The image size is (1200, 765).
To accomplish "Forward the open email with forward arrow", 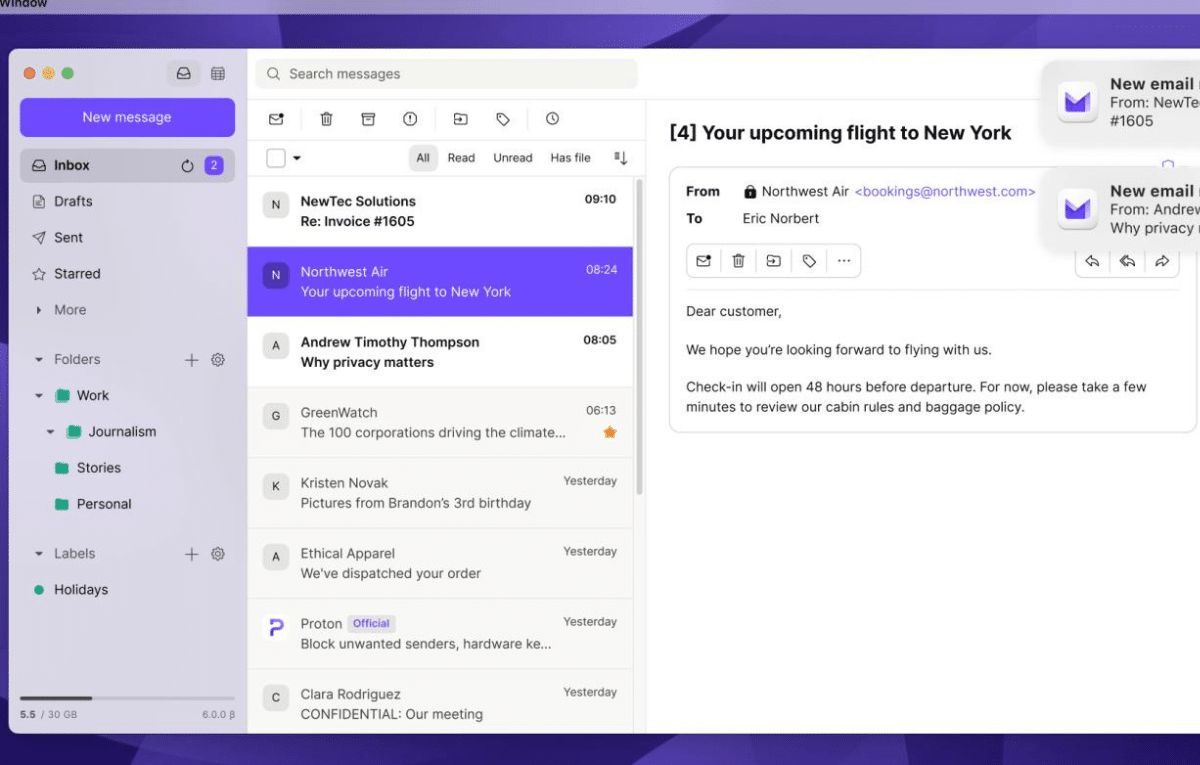I will (1161, 261).
